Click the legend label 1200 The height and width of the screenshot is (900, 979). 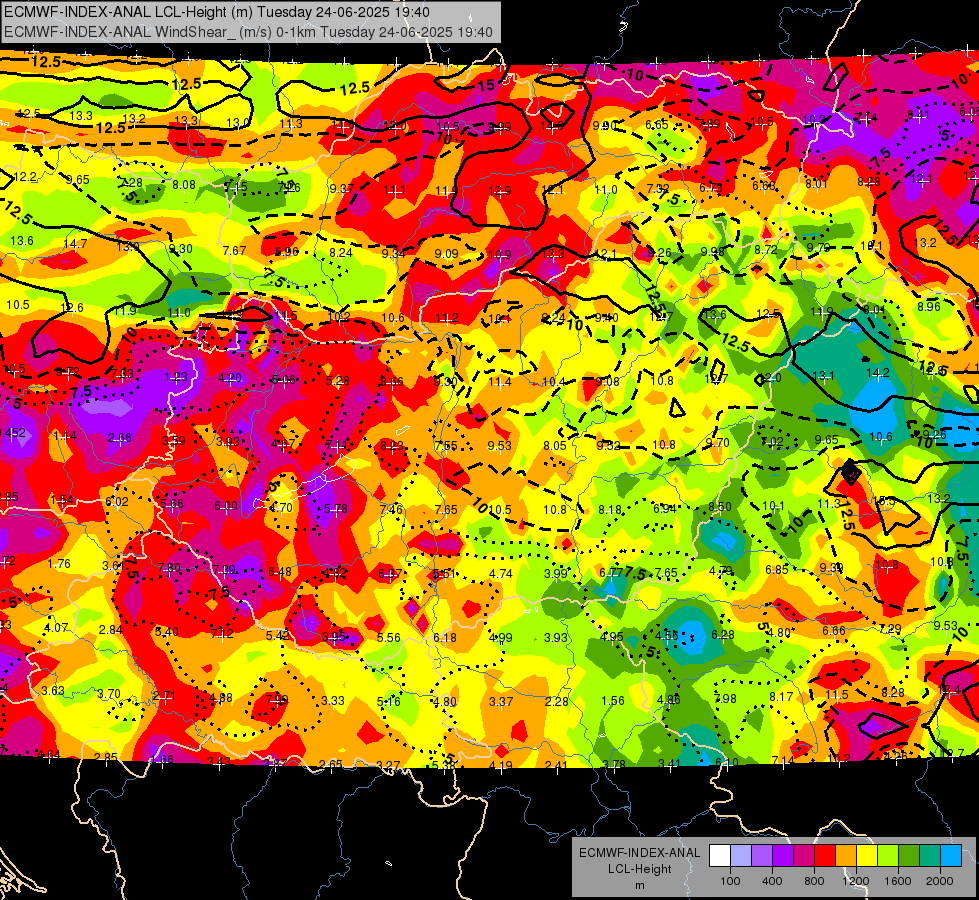856,881
